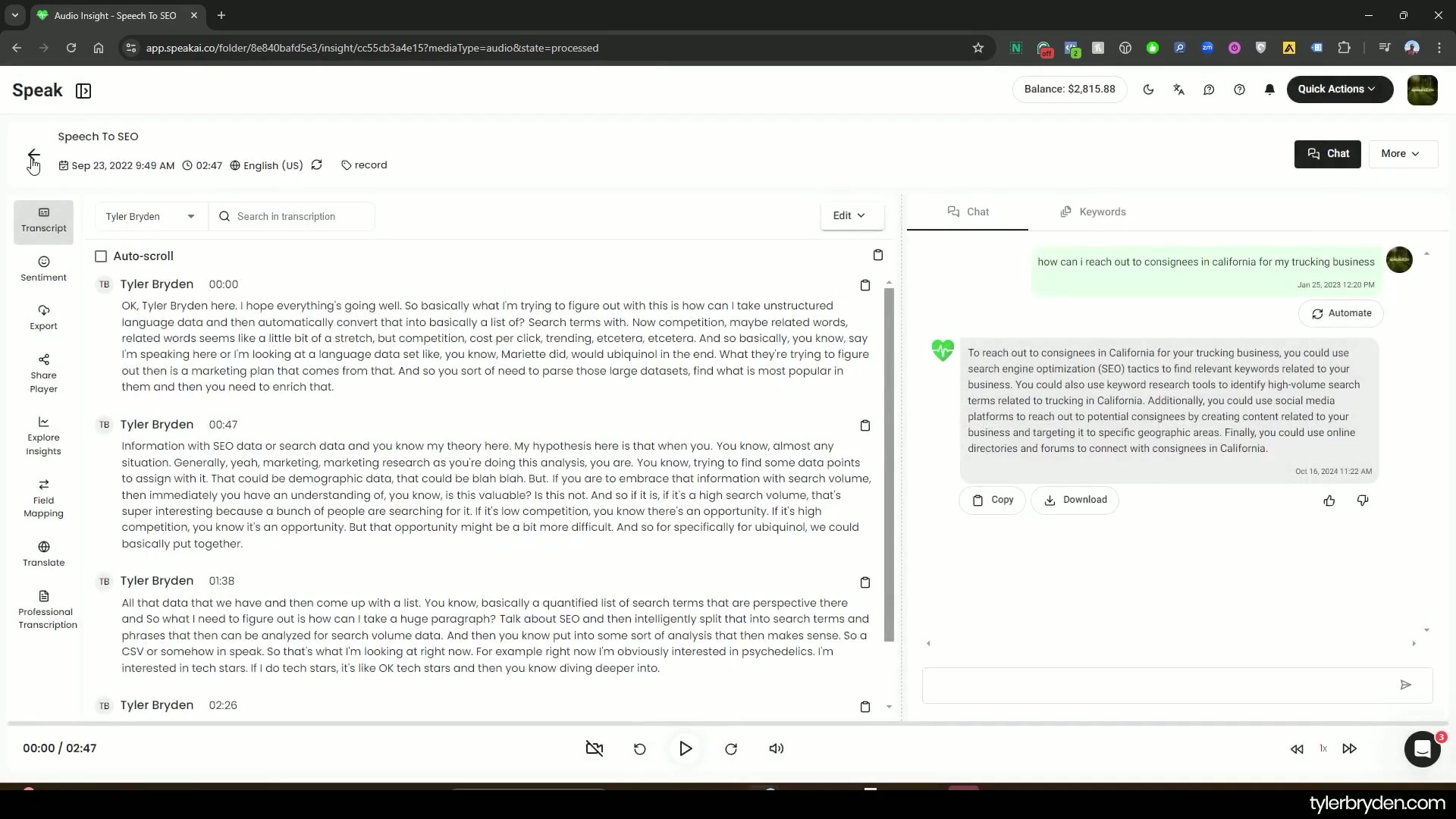Skip forward in the audio
This screenshot has height=819, width=1456.
point(731,748)
